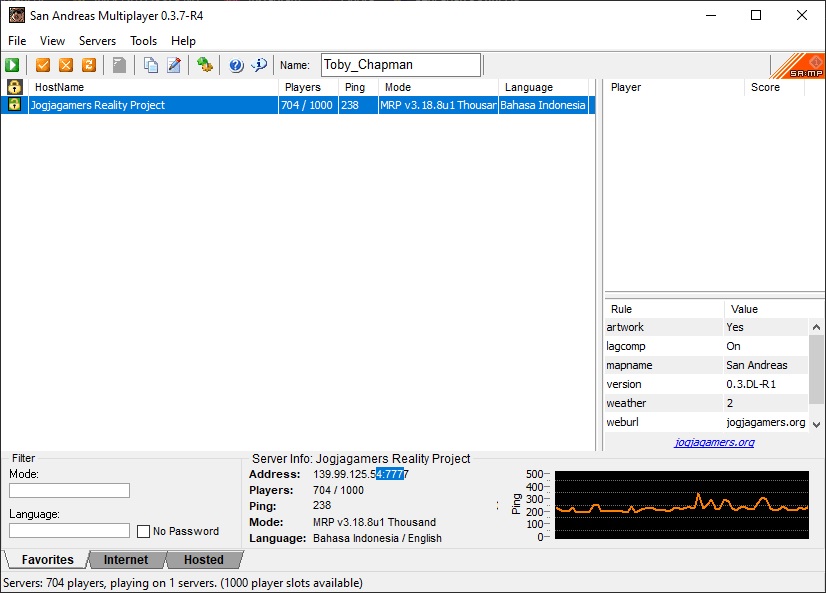Click the San Andreas mapname value
Viewport: 826px width, 593px height.
tap(756, 365)
